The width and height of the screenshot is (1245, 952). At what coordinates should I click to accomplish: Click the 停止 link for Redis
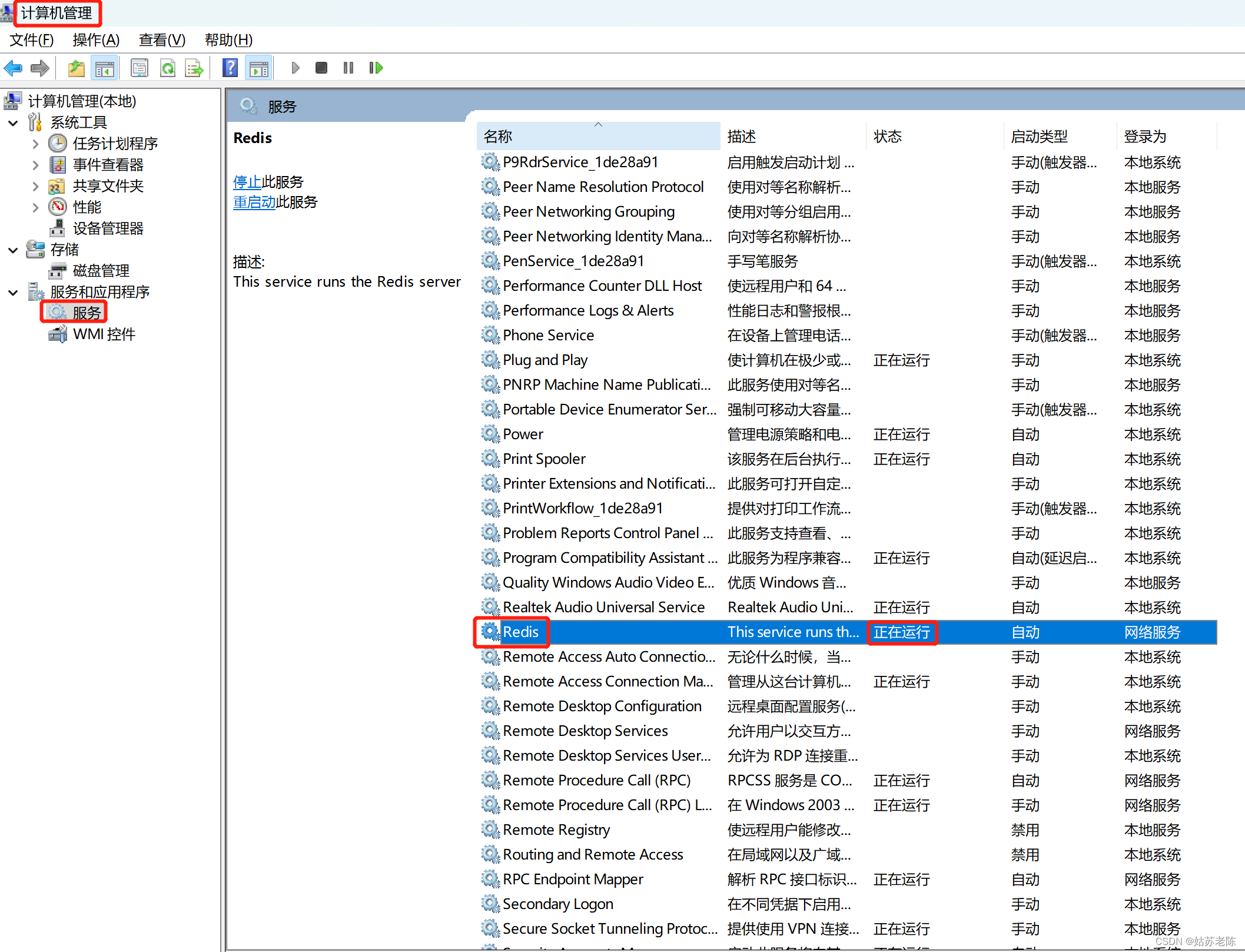(247, 182)
